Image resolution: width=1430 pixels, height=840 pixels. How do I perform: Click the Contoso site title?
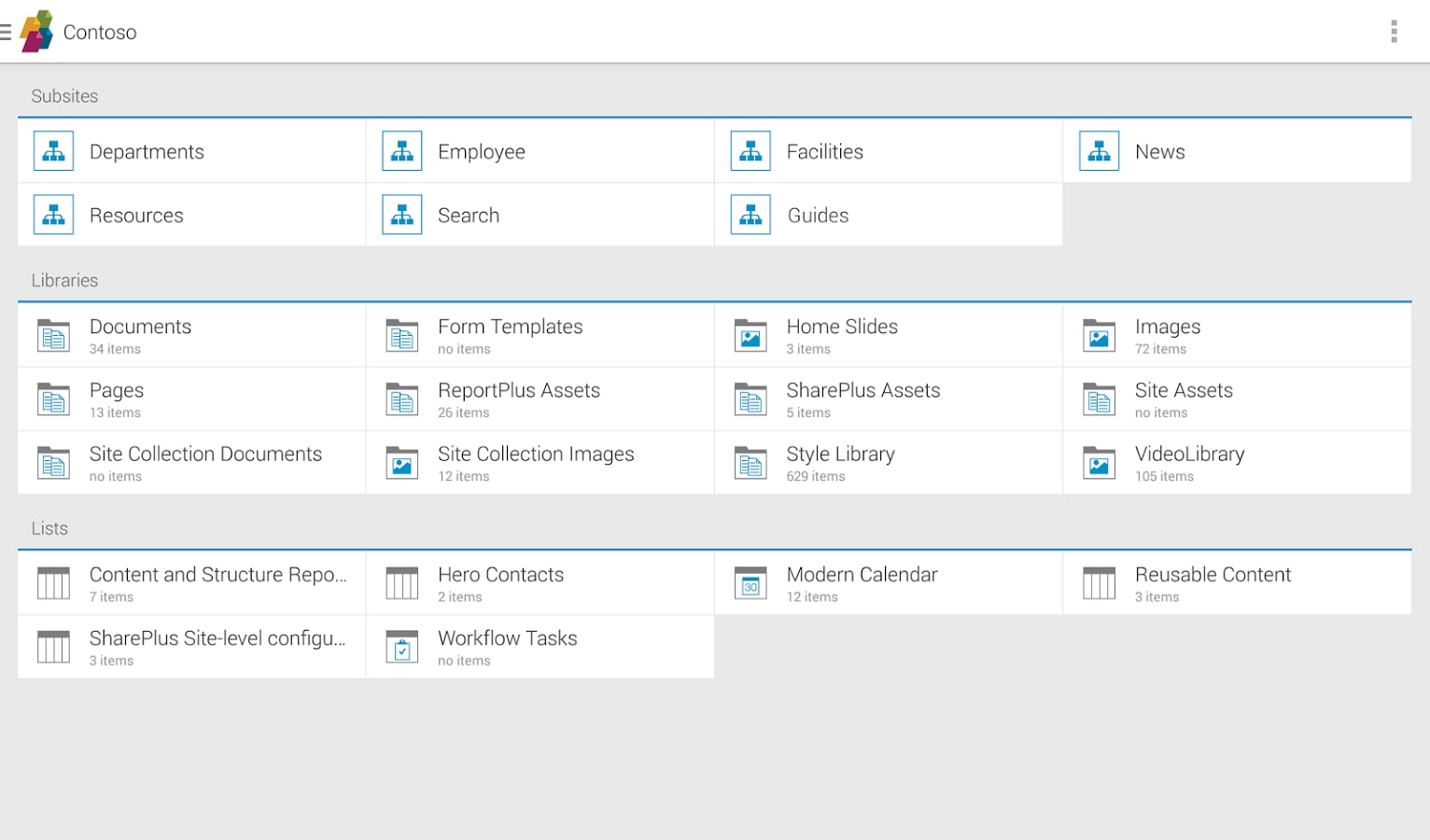(x=100, y=33)
